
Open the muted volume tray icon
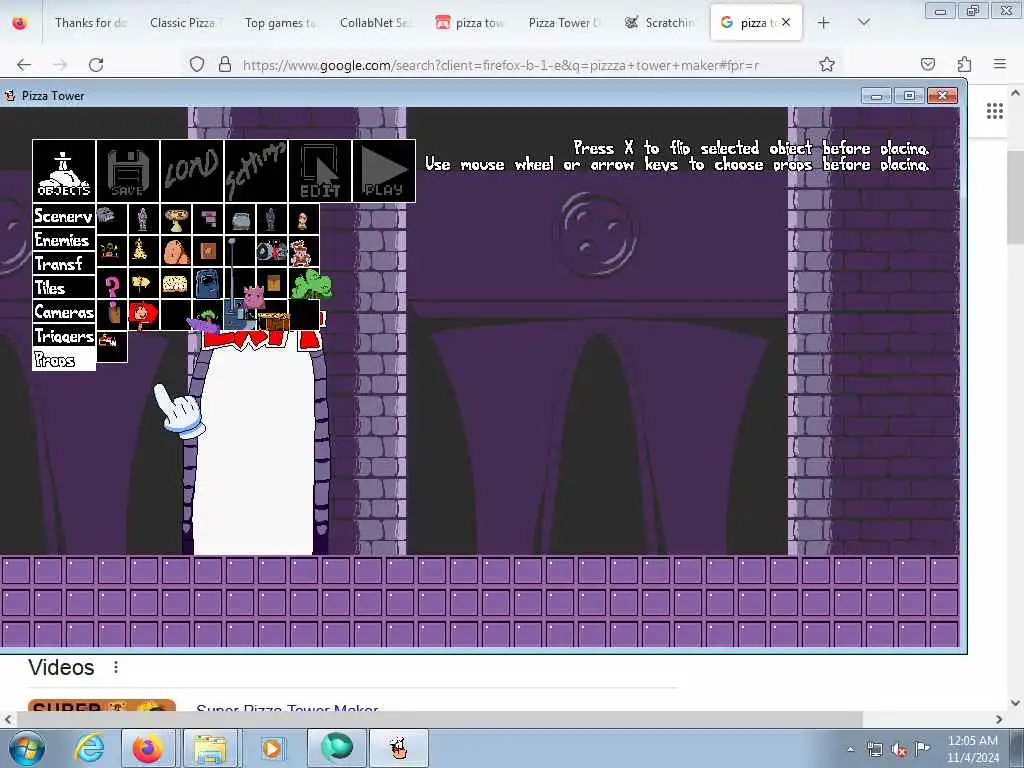[899, 749]
